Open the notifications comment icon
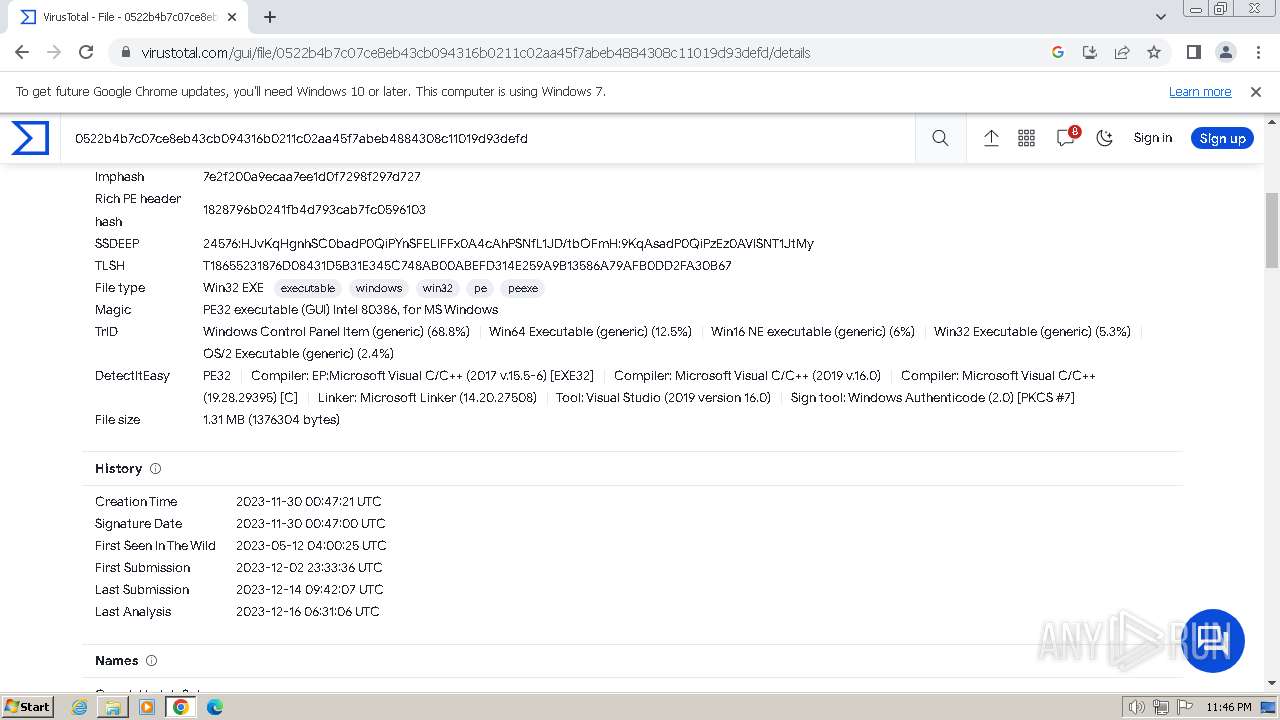This screenshot has width=1280, height=720. (1066, 138)
